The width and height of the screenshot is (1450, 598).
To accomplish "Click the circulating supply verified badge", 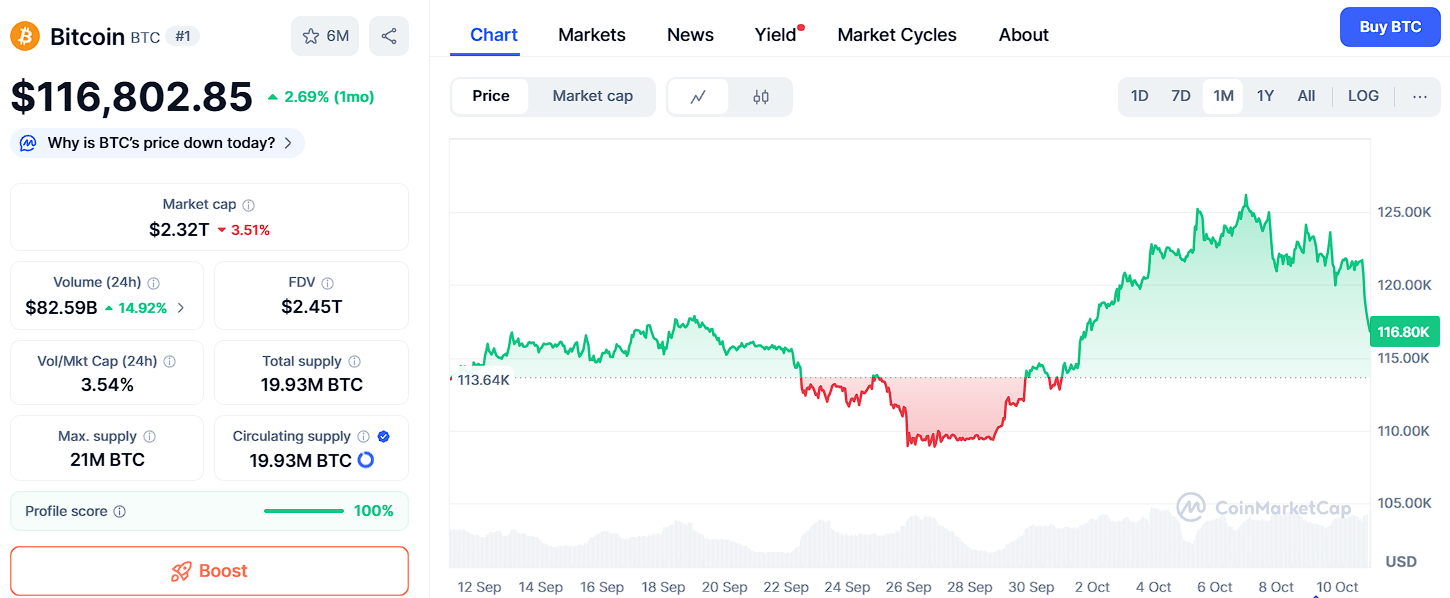I will click(x=384, y=436).
